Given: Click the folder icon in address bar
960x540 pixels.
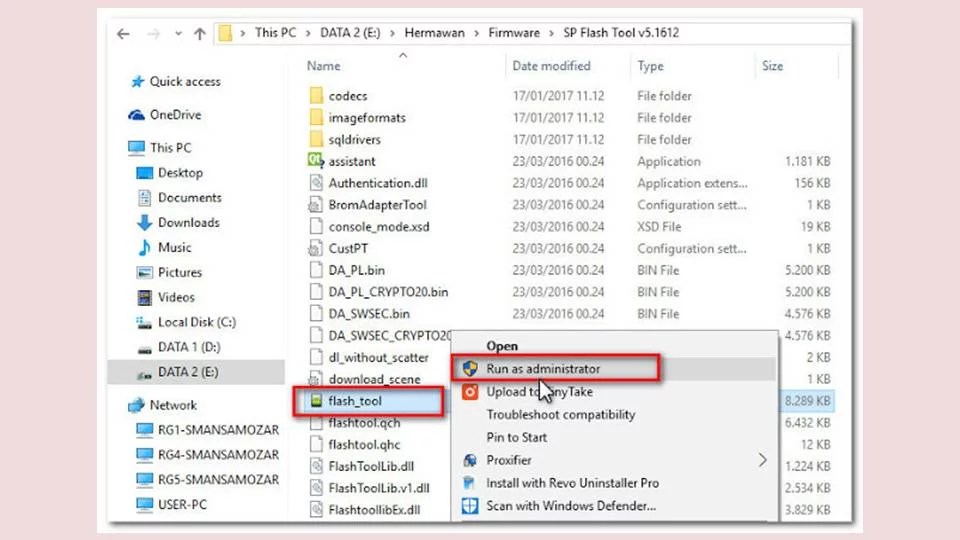Looking at the screenshot, I should (225, 33).
